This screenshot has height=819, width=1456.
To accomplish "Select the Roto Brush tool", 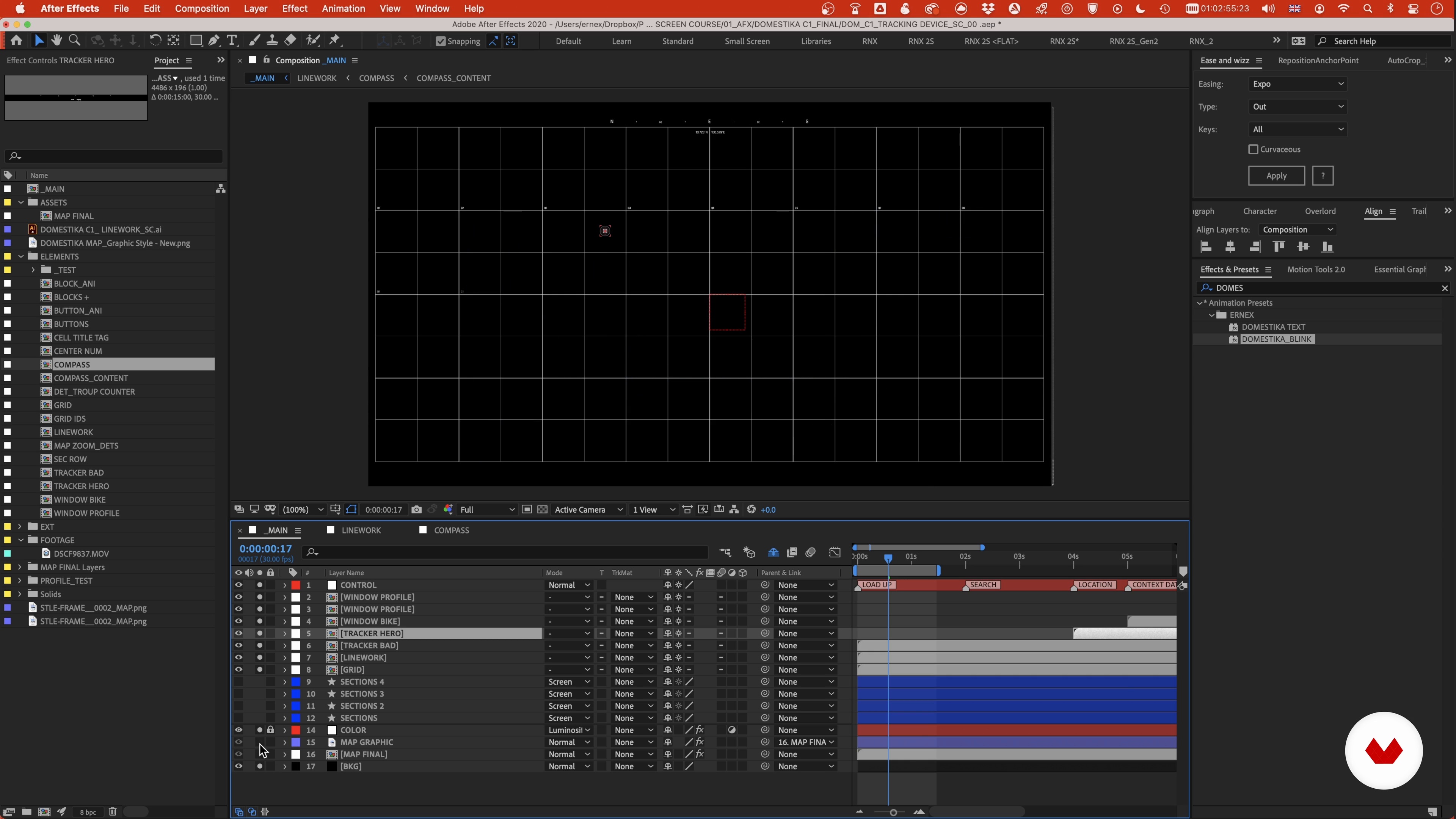I will pos(312,40).
